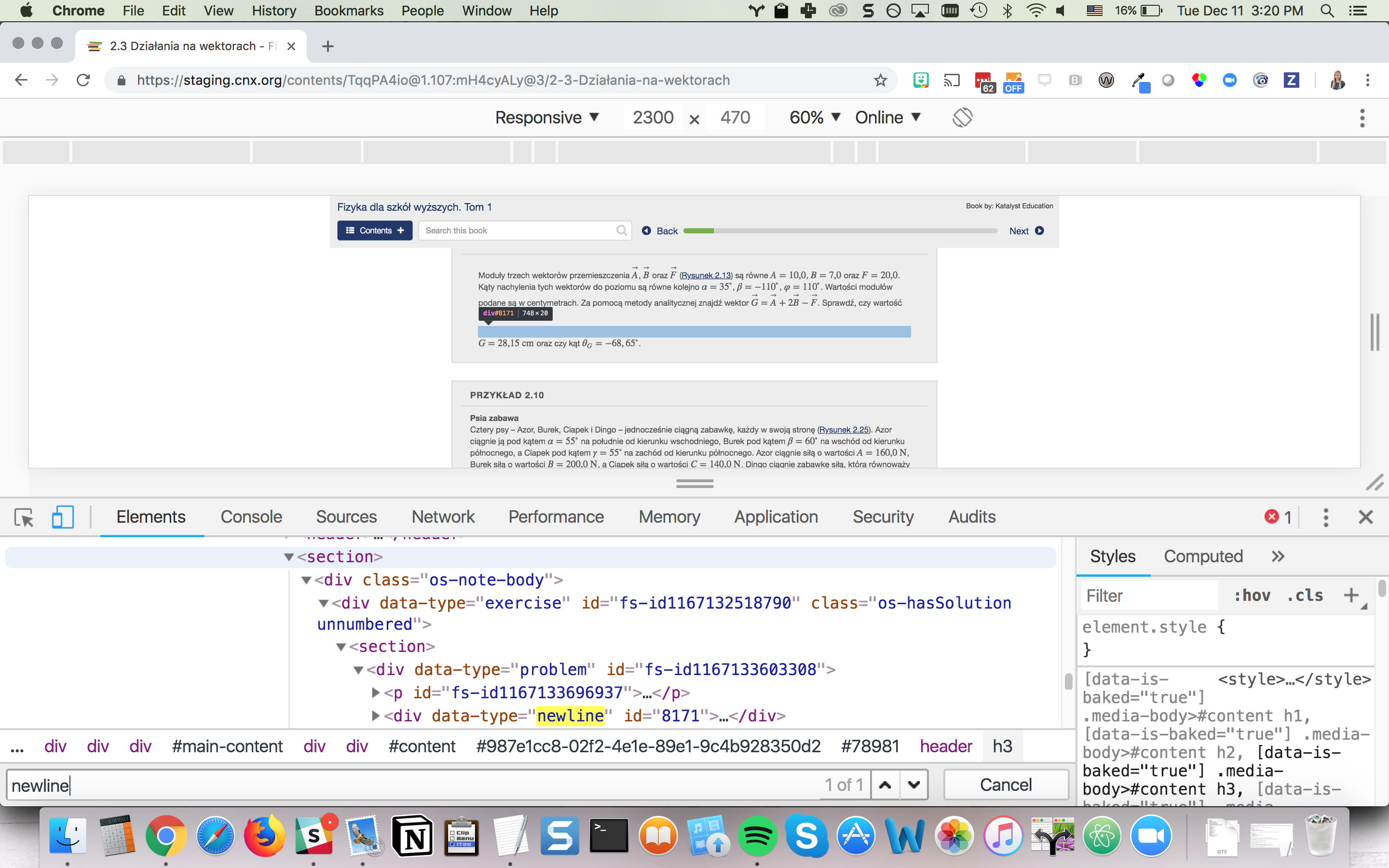
Task: Toggle .cls class editor
Action: coord(1305,596)
